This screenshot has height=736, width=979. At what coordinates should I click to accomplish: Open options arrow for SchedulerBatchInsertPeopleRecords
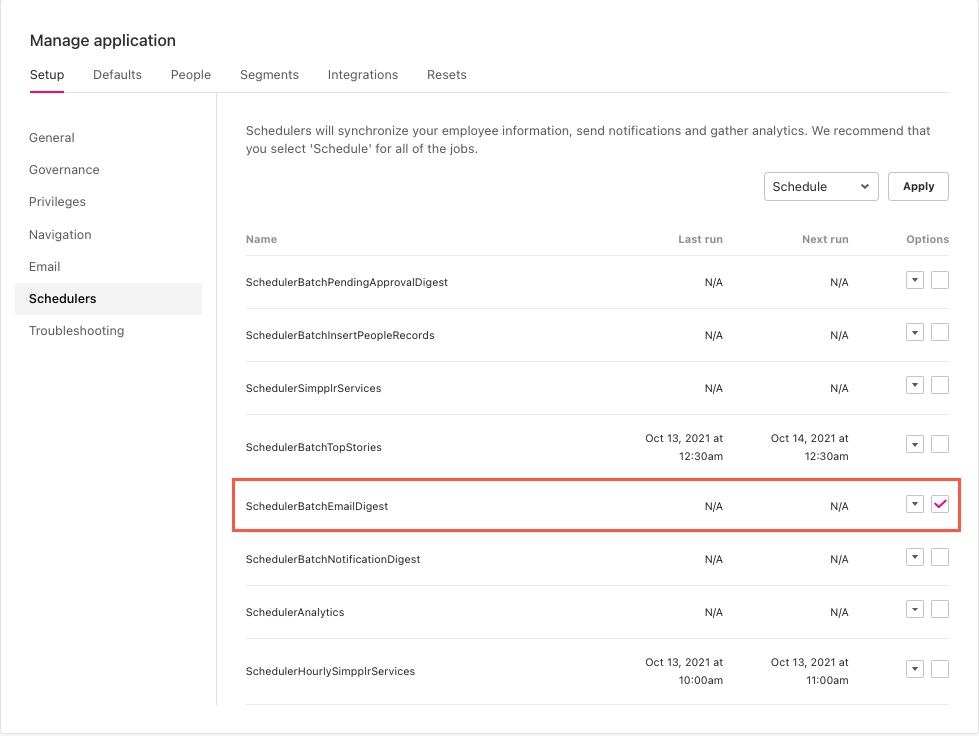[915, 333]
